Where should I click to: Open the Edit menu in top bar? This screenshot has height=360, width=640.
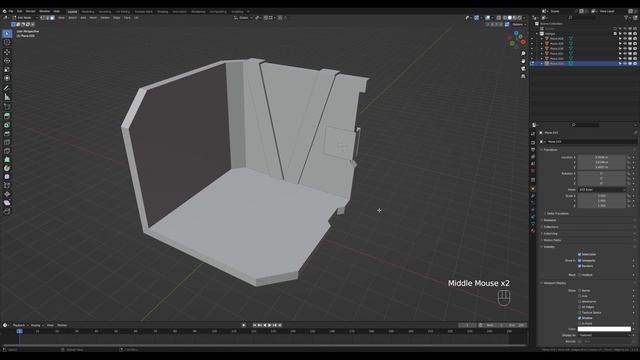19,11
